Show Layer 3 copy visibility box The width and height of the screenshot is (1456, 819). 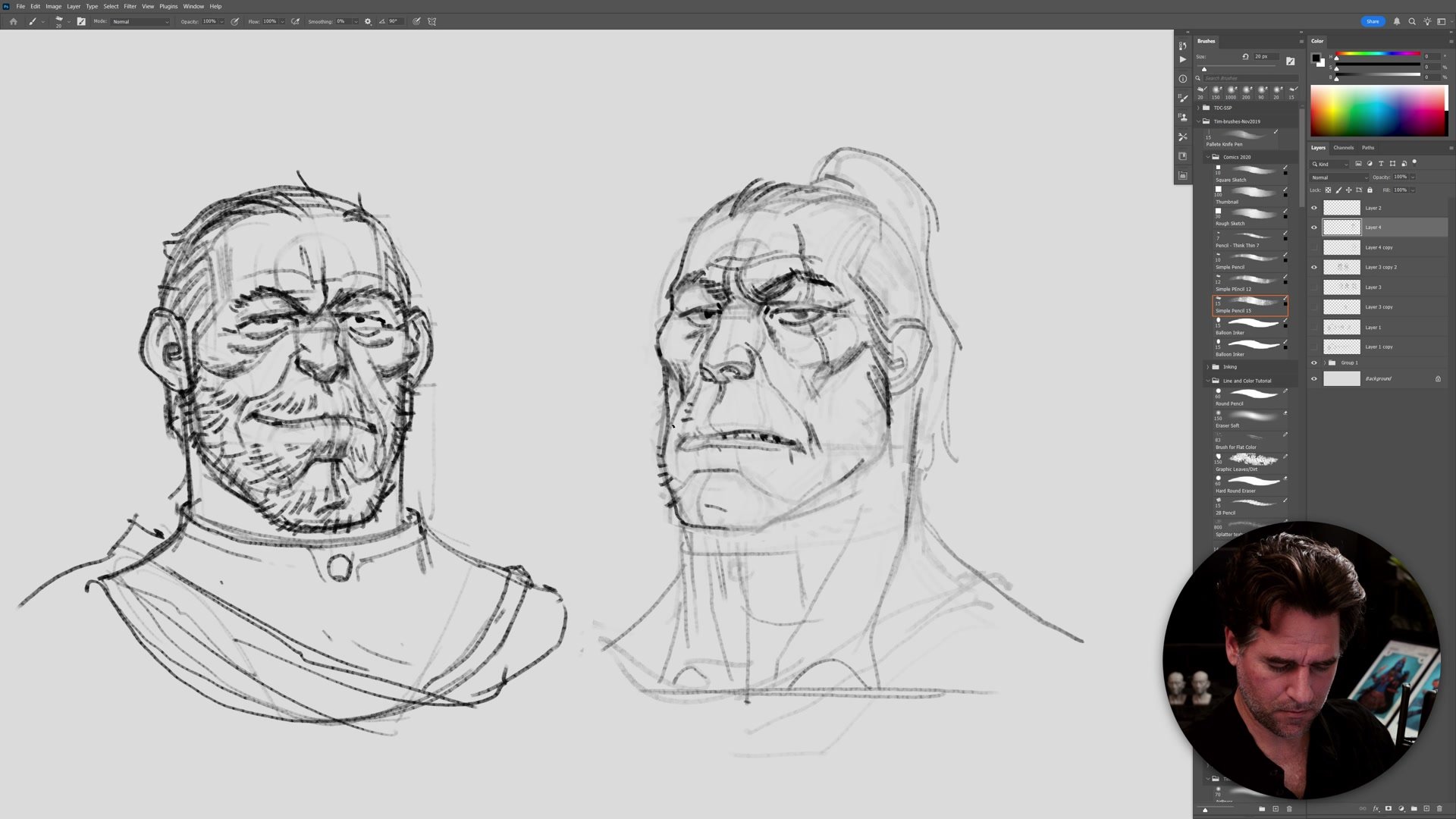pyautogui.click(x=1314, y=307)
